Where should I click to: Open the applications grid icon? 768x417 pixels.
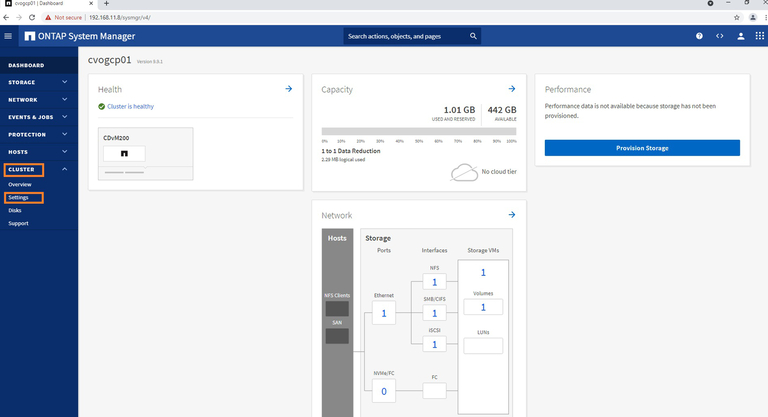760,37
